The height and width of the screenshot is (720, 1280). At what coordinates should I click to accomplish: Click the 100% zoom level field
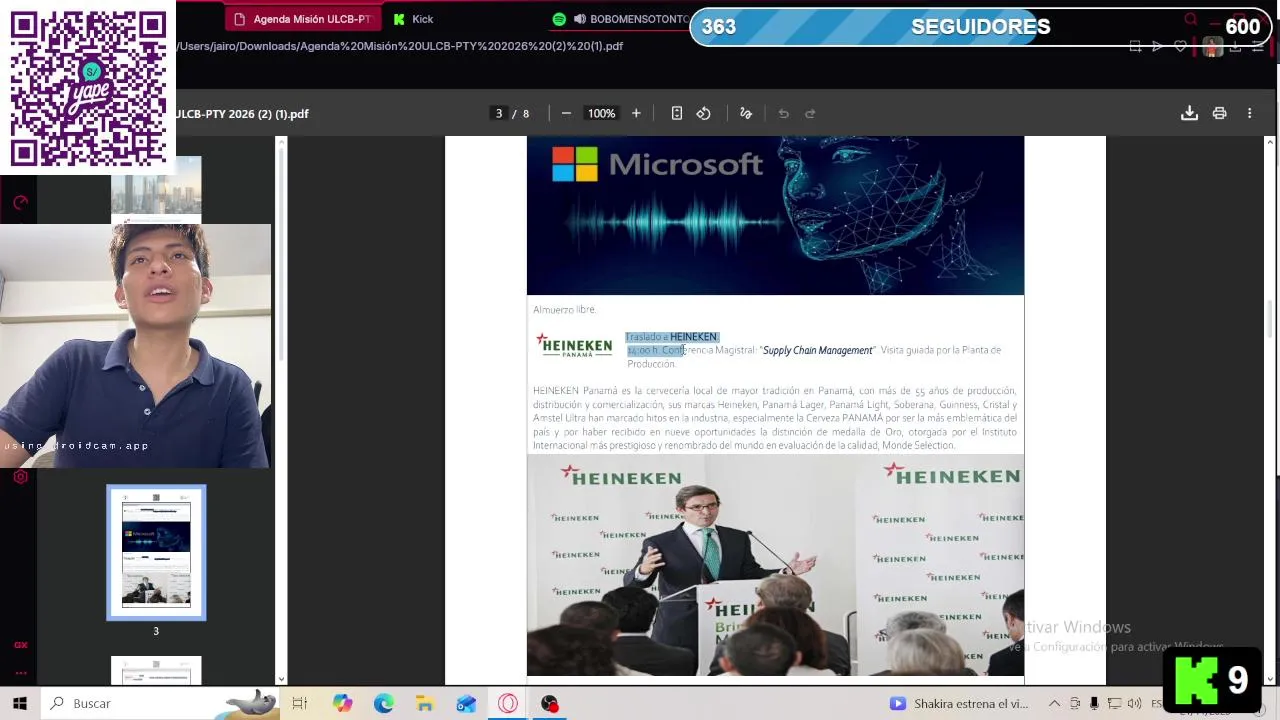tap(601, 113)
